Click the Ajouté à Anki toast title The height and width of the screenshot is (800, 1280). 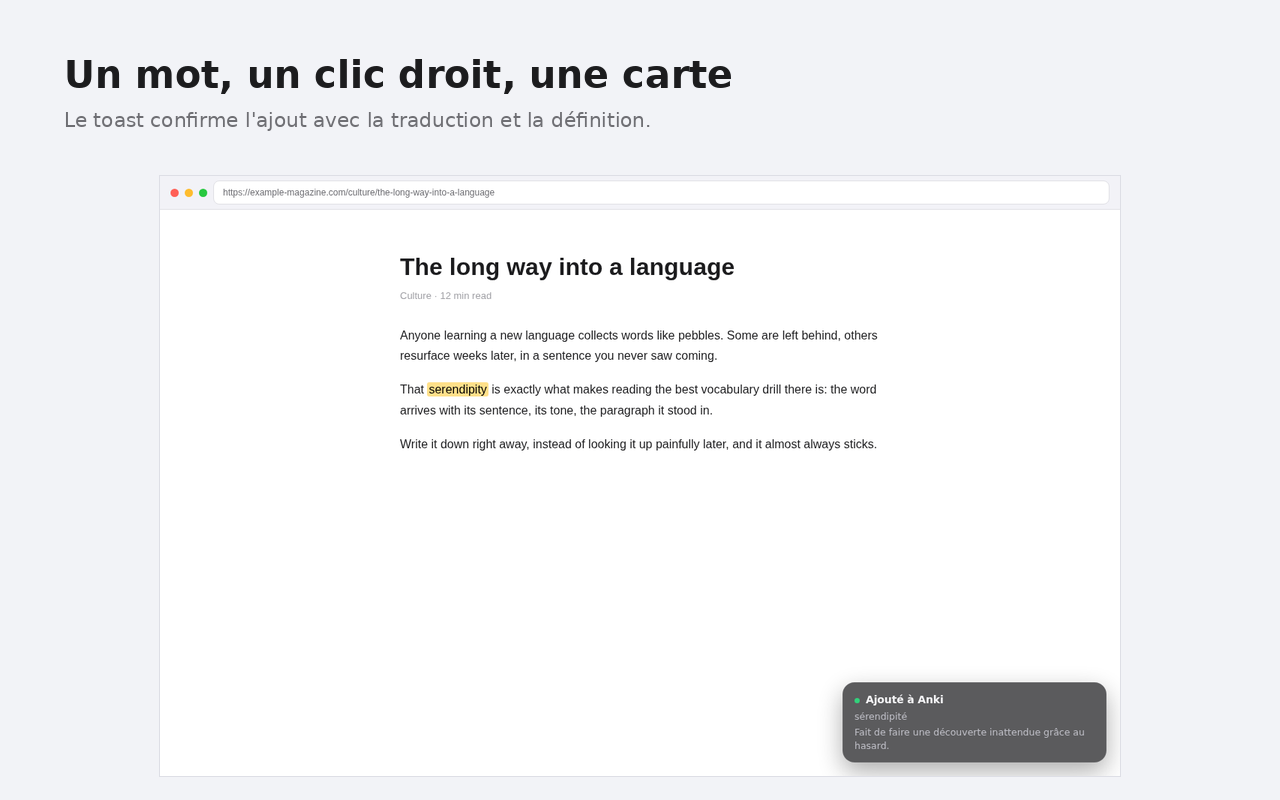pos(904,700)
